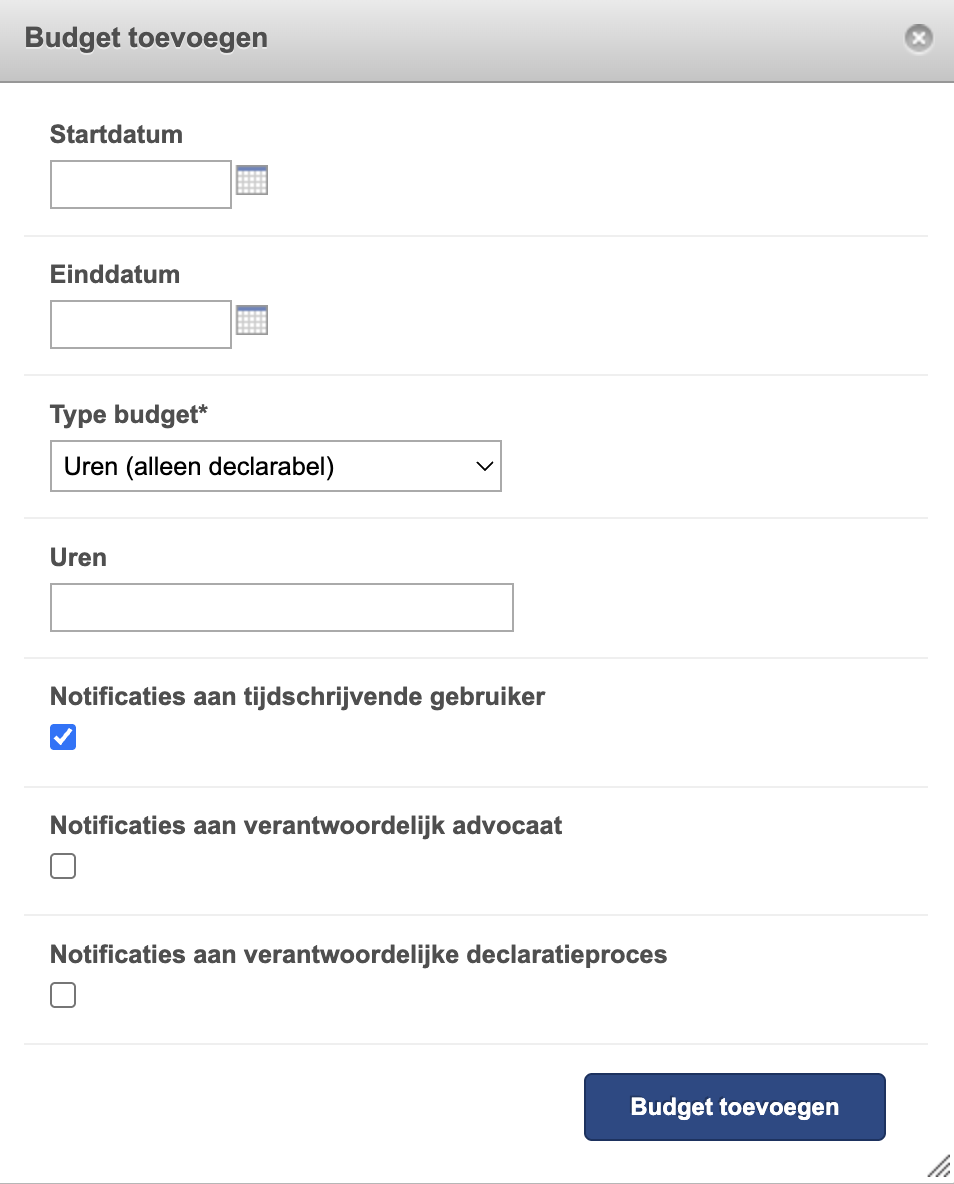Click into the Einddatum date field
The width and height of the screenshot is (954, 1184).
(140, 325)
